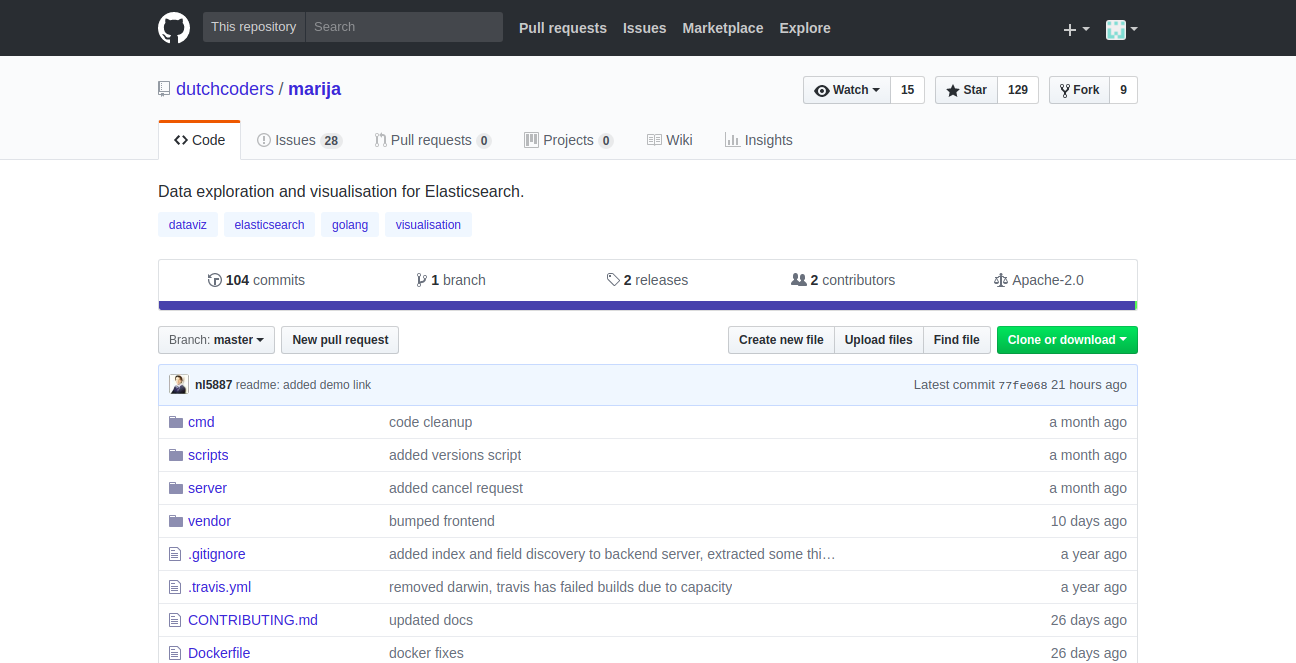Click the commits history clock icon
The height and width of the screenshot is (663, 1296).
coord(214,280)
